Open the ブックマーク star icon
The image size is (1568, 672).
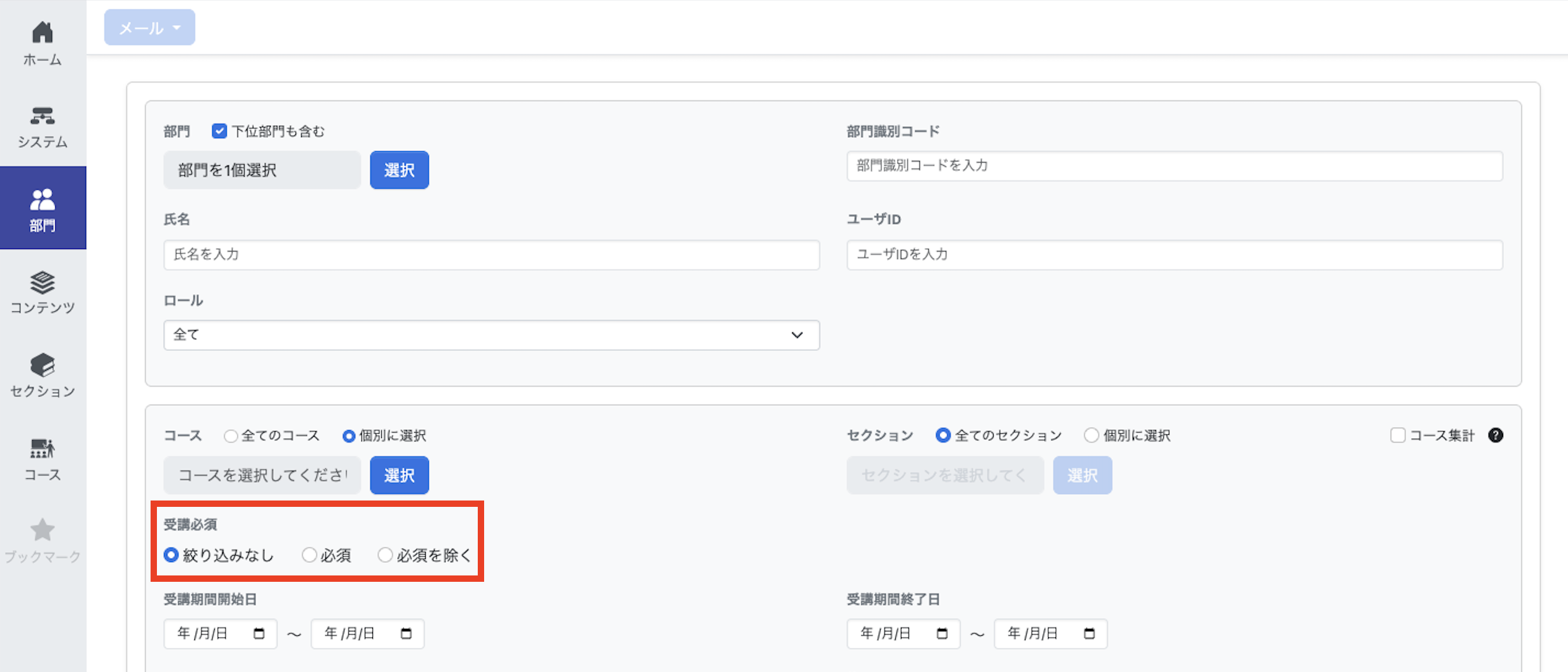pyautogui.click(x=43, y=530)
